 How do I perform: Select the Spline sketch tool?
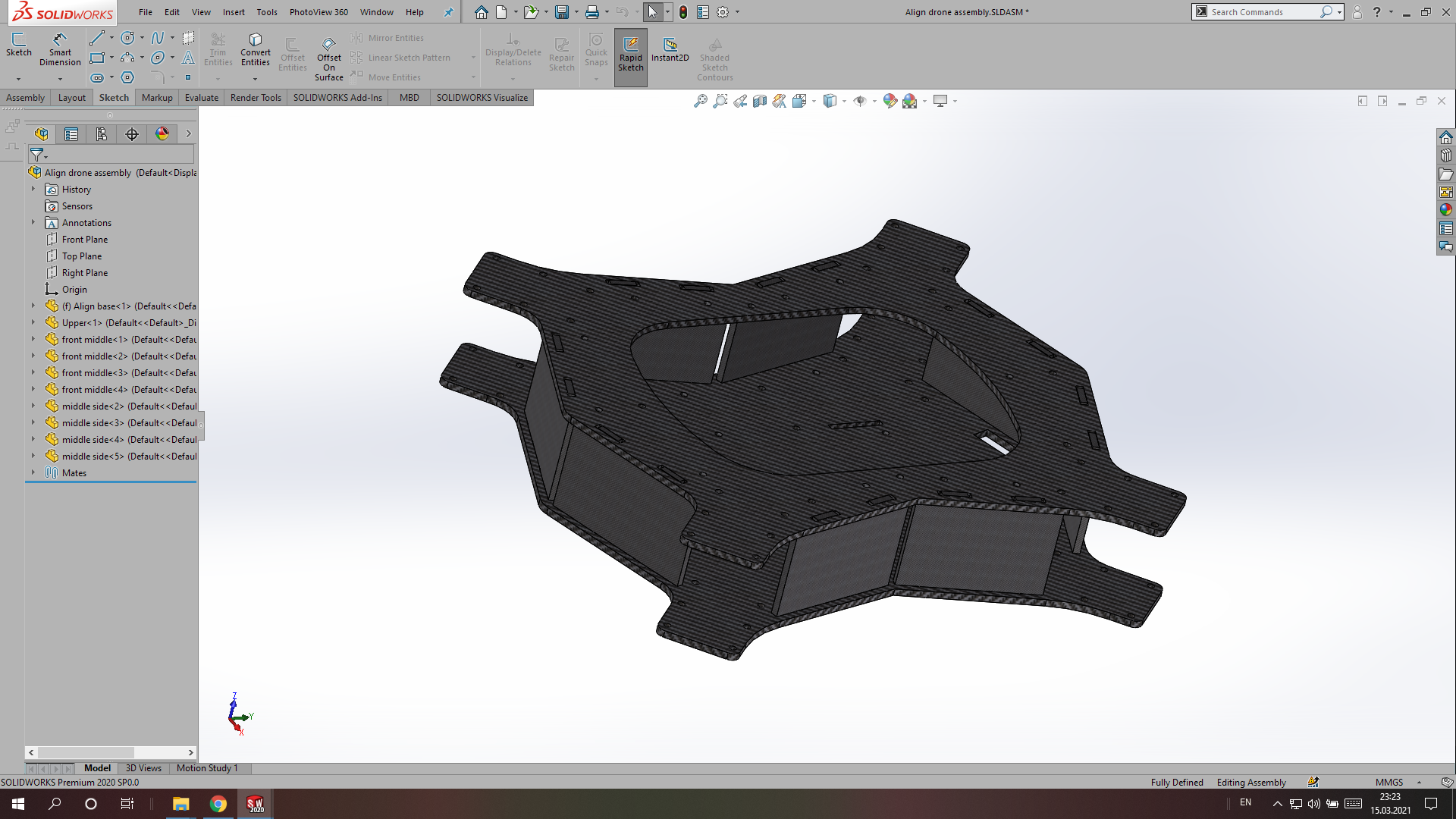coord(158,38)
